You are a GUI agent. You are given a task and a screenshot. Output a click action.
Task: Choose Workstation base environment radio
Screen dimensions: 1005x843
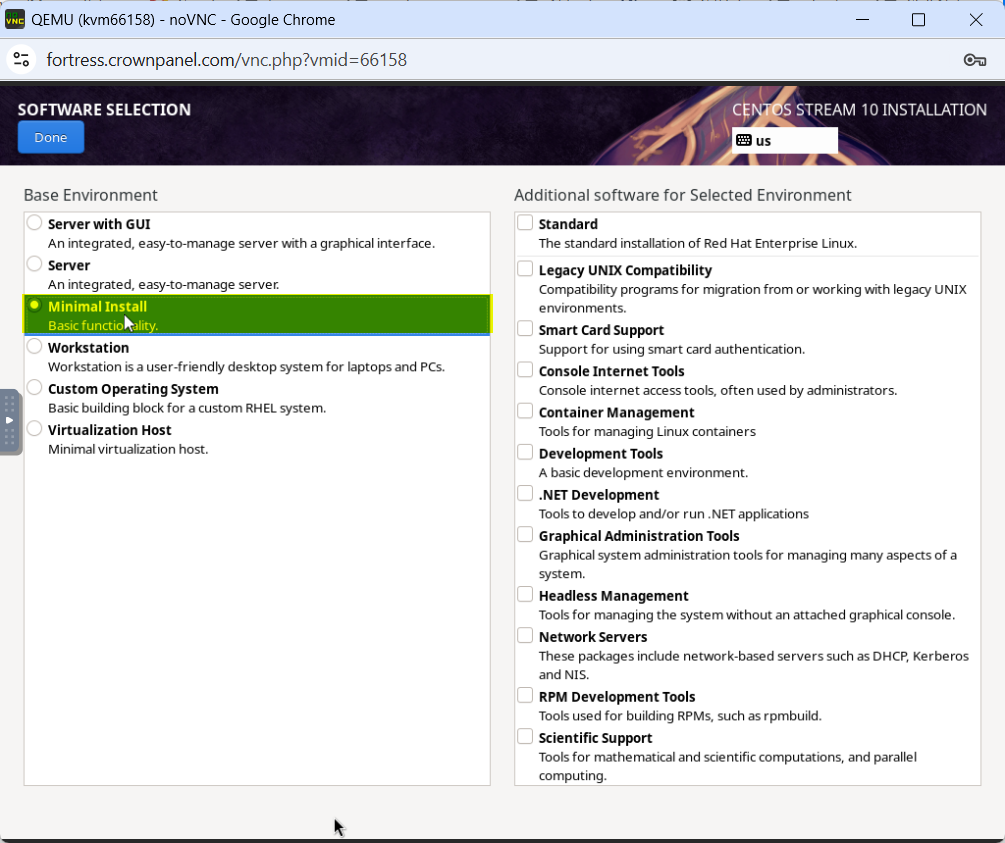pyautogui.click(x=35, y=347)
